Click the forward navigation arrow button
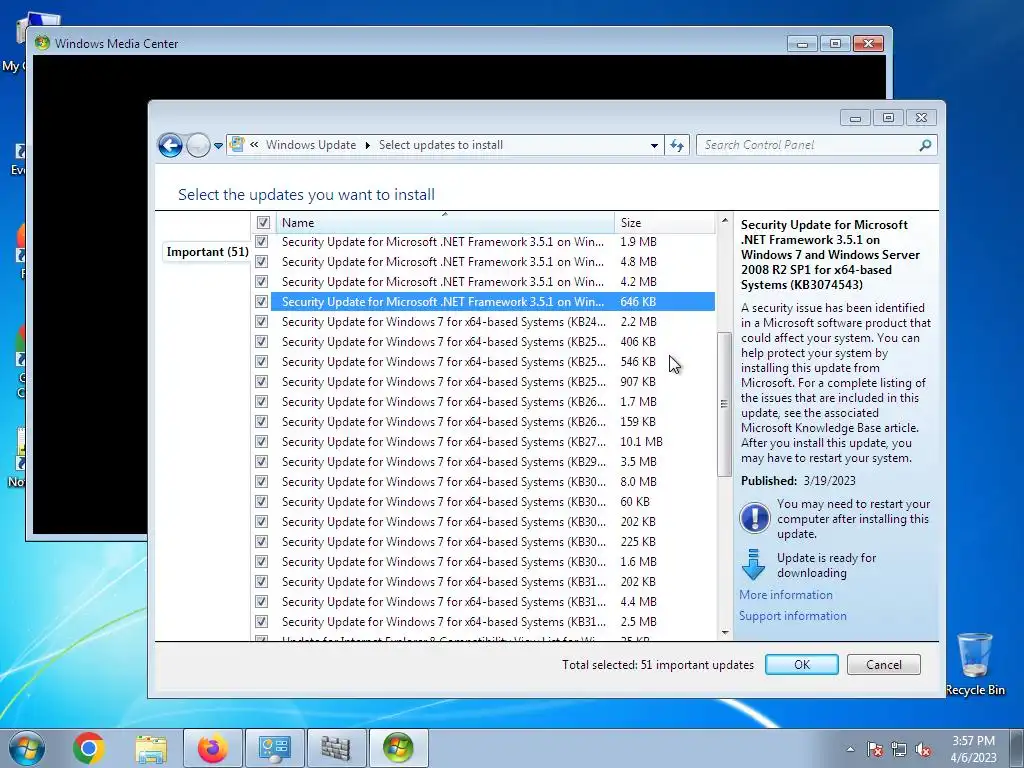 click(198, 145)
